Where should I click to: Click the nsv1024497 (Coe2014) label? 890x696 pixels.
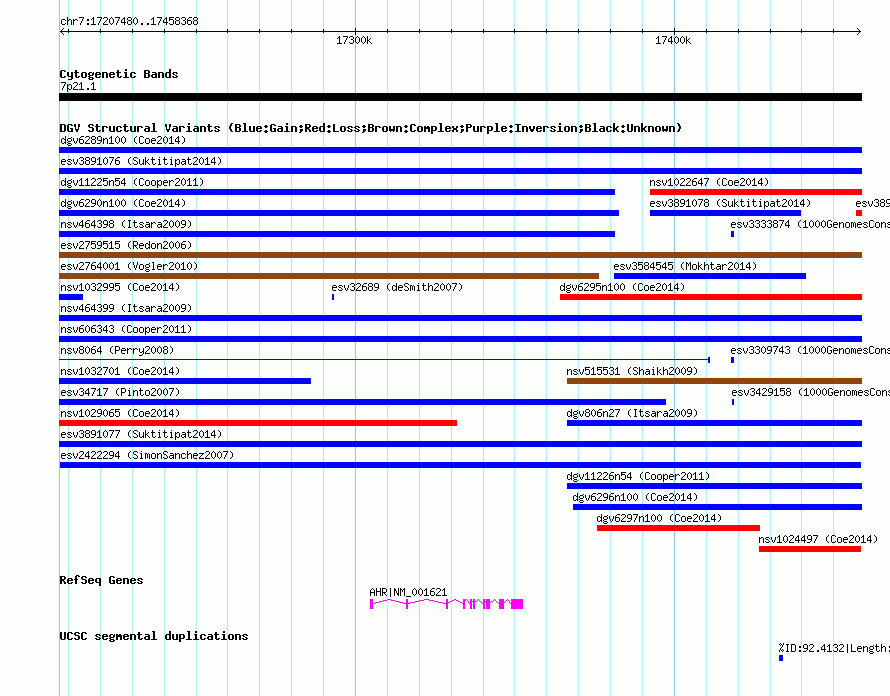point(818,539)
